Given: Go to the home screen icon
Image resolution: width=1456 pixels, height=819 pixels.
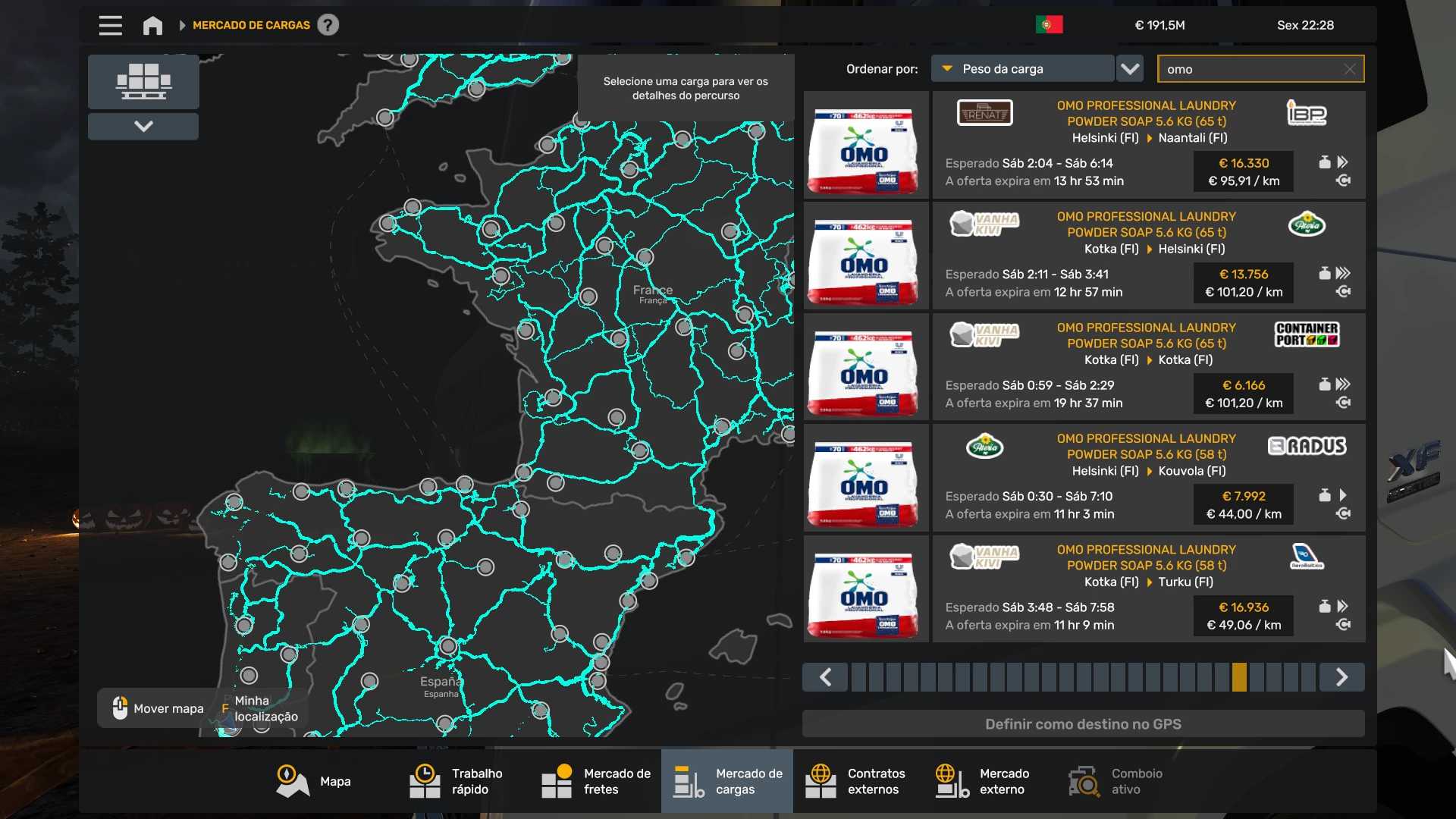Looking at the screenshot, I should tap(152, 25).
